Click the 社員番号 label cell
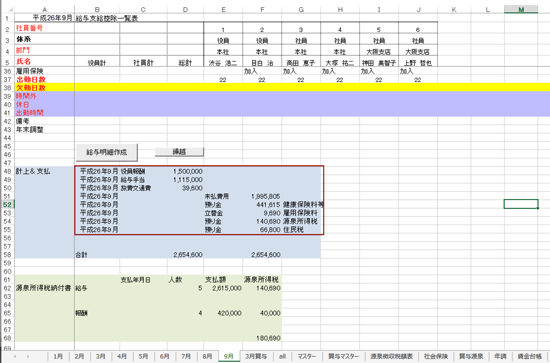The image size is (550, 363). 45,28
